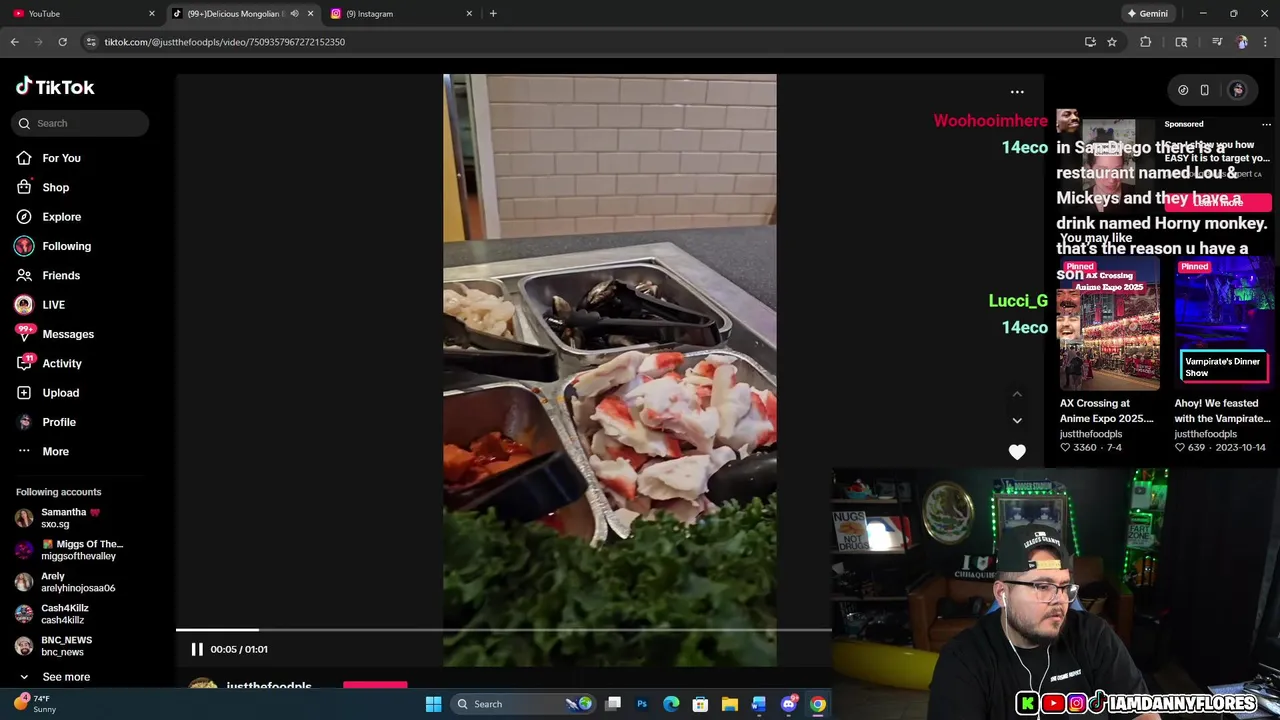Click the TikTok coins icon in header
The width and height of the screenshot is (1280, 720).
[x=1183, y=90]
